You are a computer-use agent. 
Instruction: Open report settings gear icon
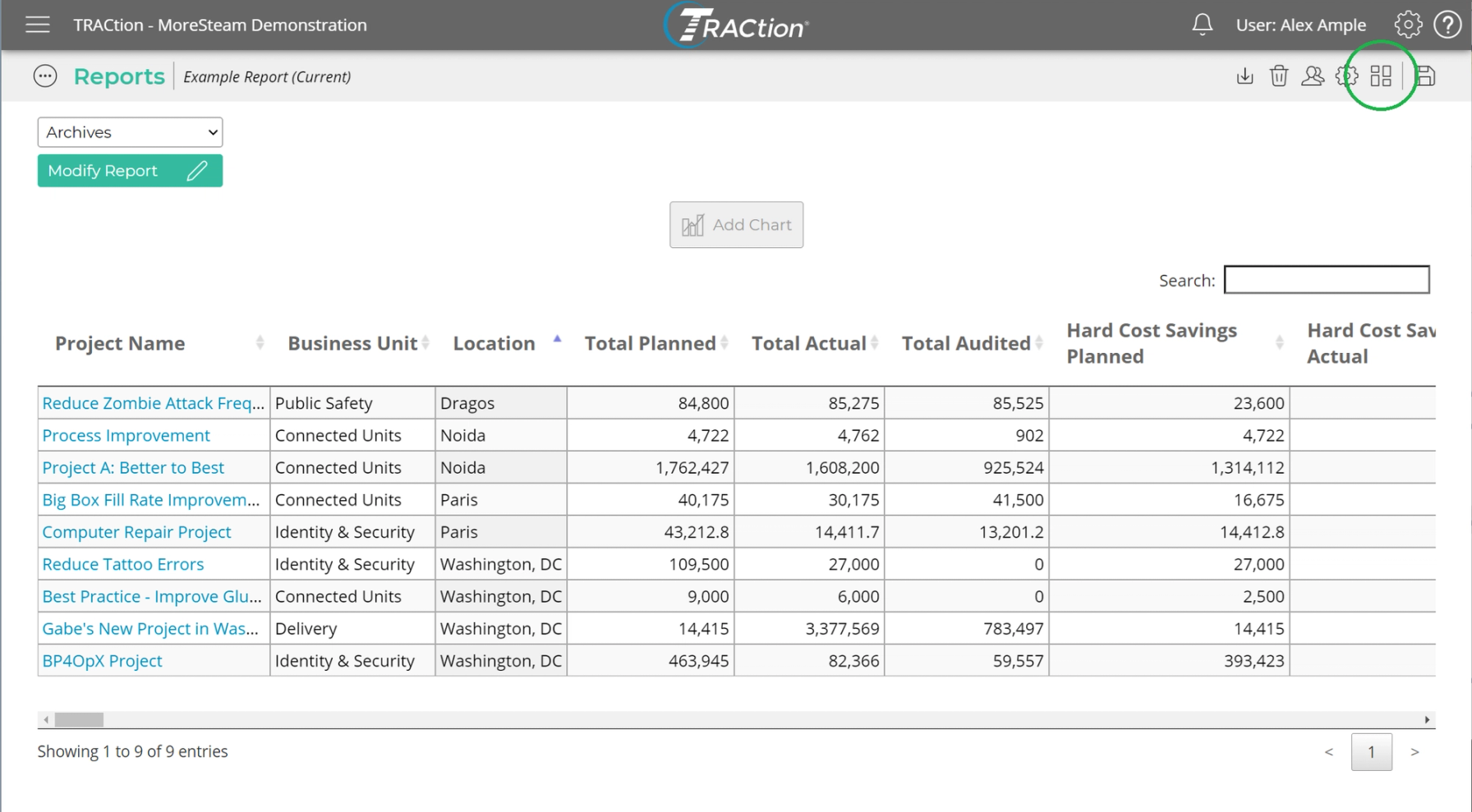(x=1347, y=76)
